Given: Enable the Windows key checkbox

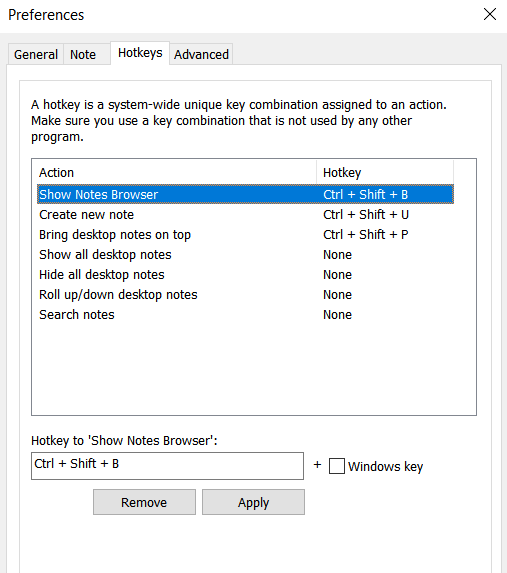Looking at the screenshot, I should click(x=337, y=466).
